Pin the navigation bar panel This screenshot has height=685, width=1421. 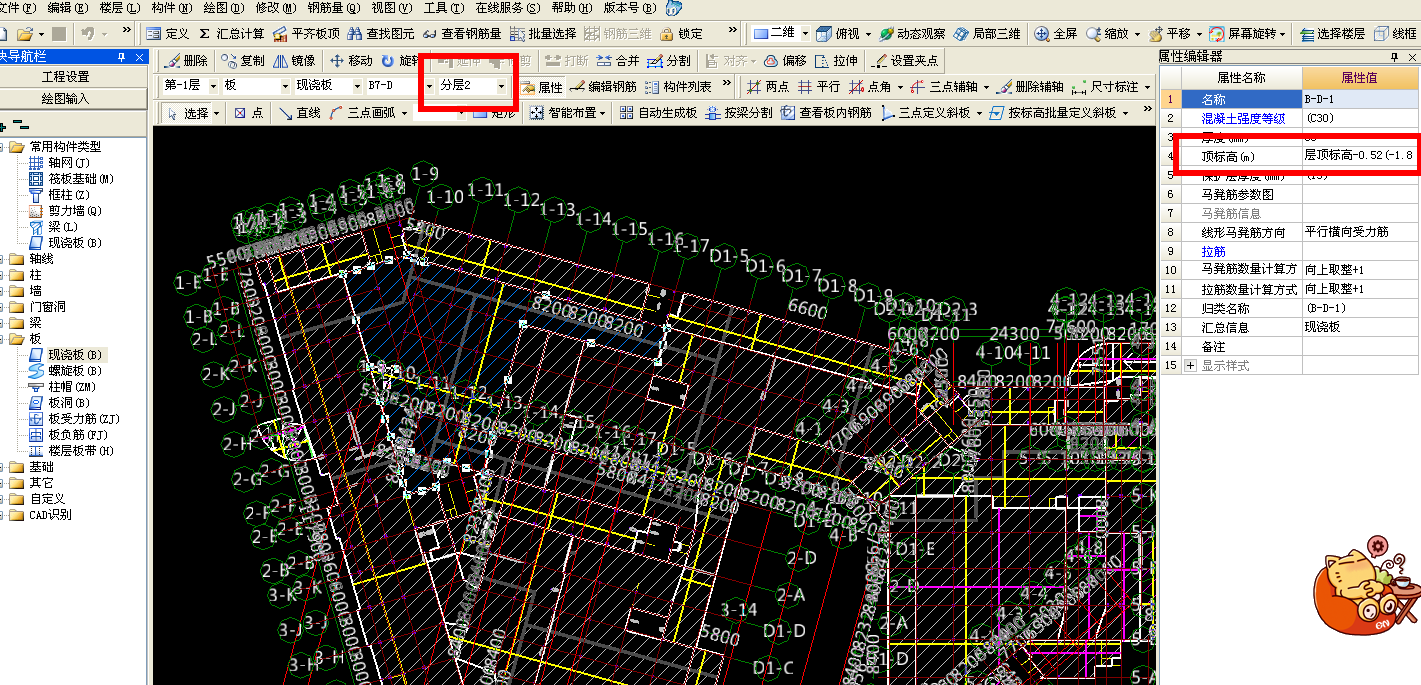coord(123,57)
